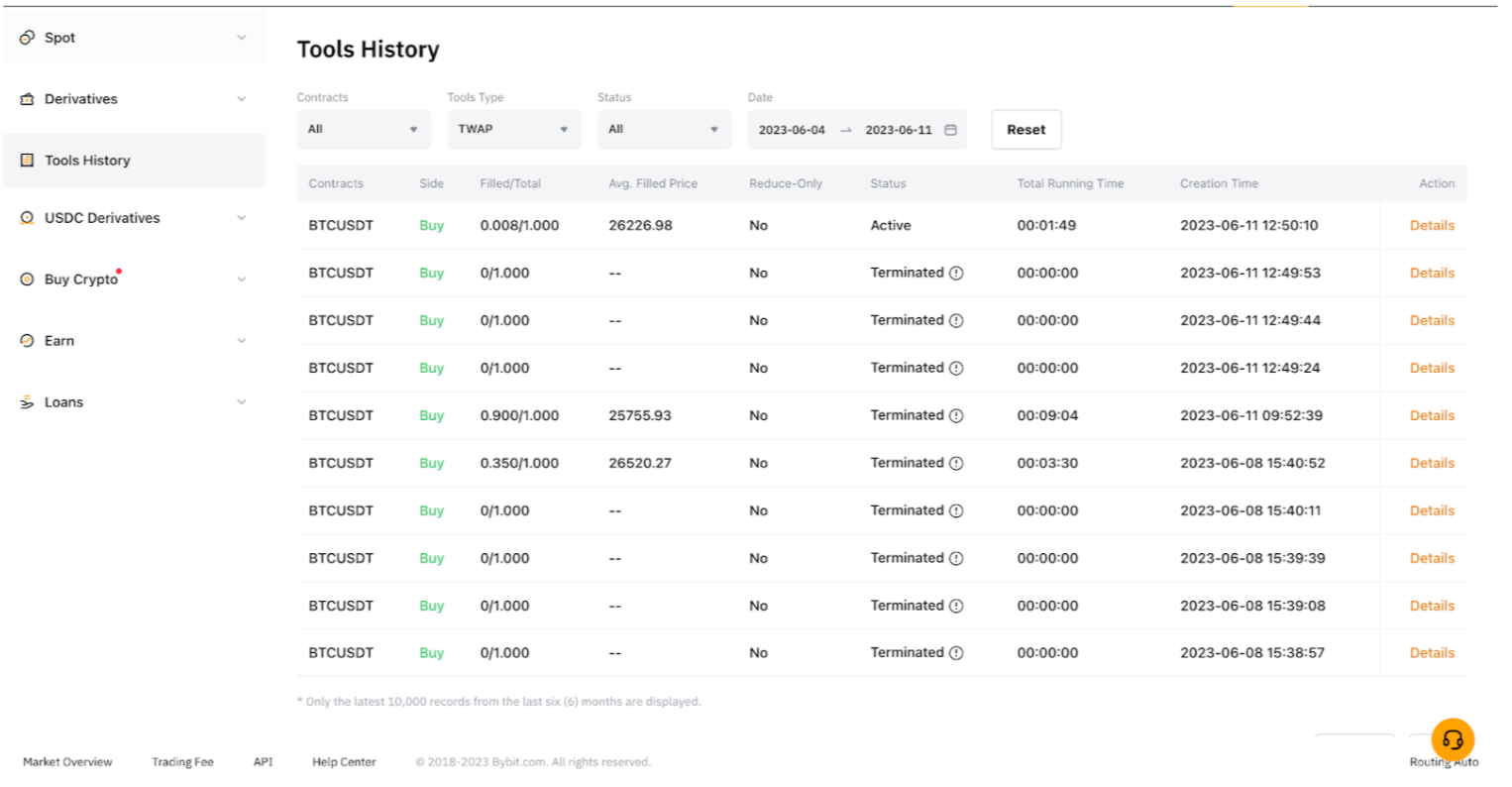Image resolution: width=1512 pixels, height=787 pixels.
Task: Select Tools History in the sidebar
Action: click(x=87, y=161)
